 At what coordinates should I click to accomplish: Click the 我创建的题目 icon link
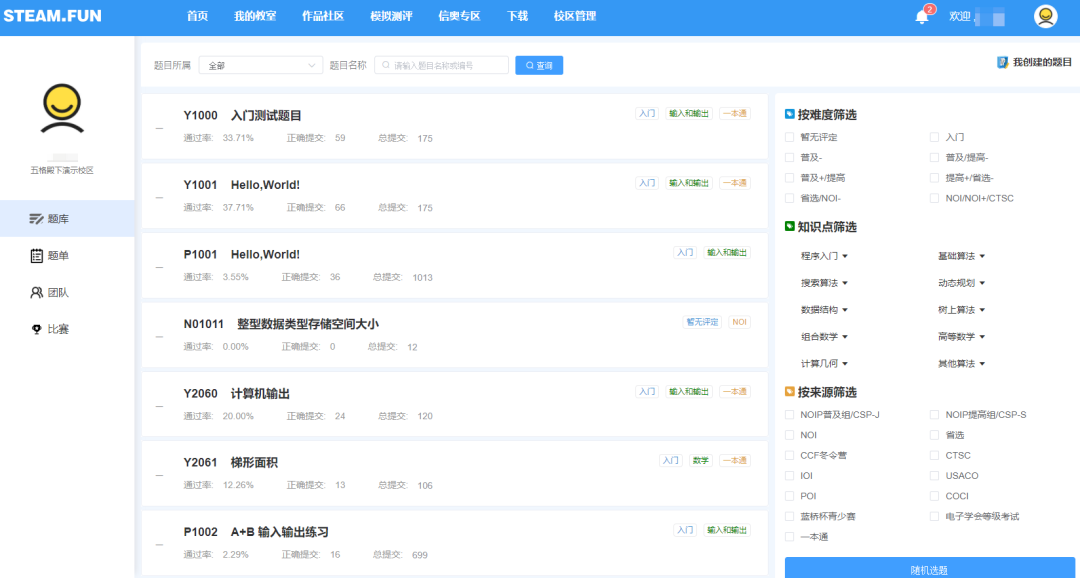1002,62
